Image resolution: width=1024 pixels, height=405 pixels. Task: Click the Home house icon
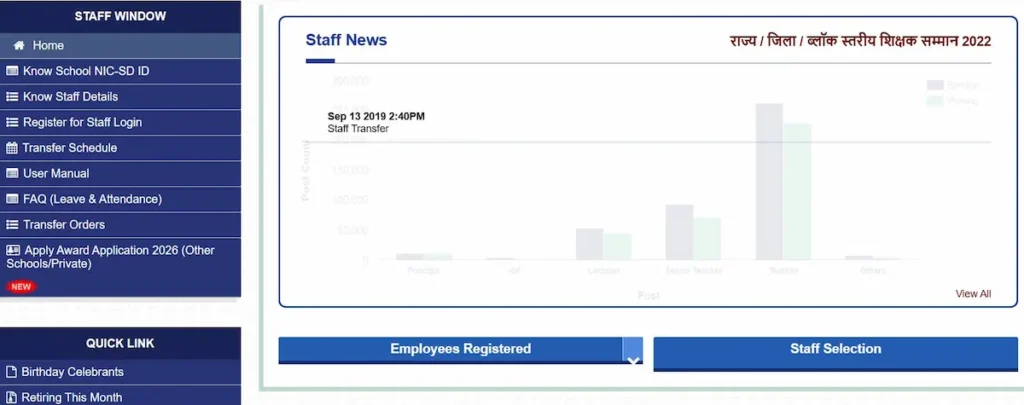pos(19,46)
